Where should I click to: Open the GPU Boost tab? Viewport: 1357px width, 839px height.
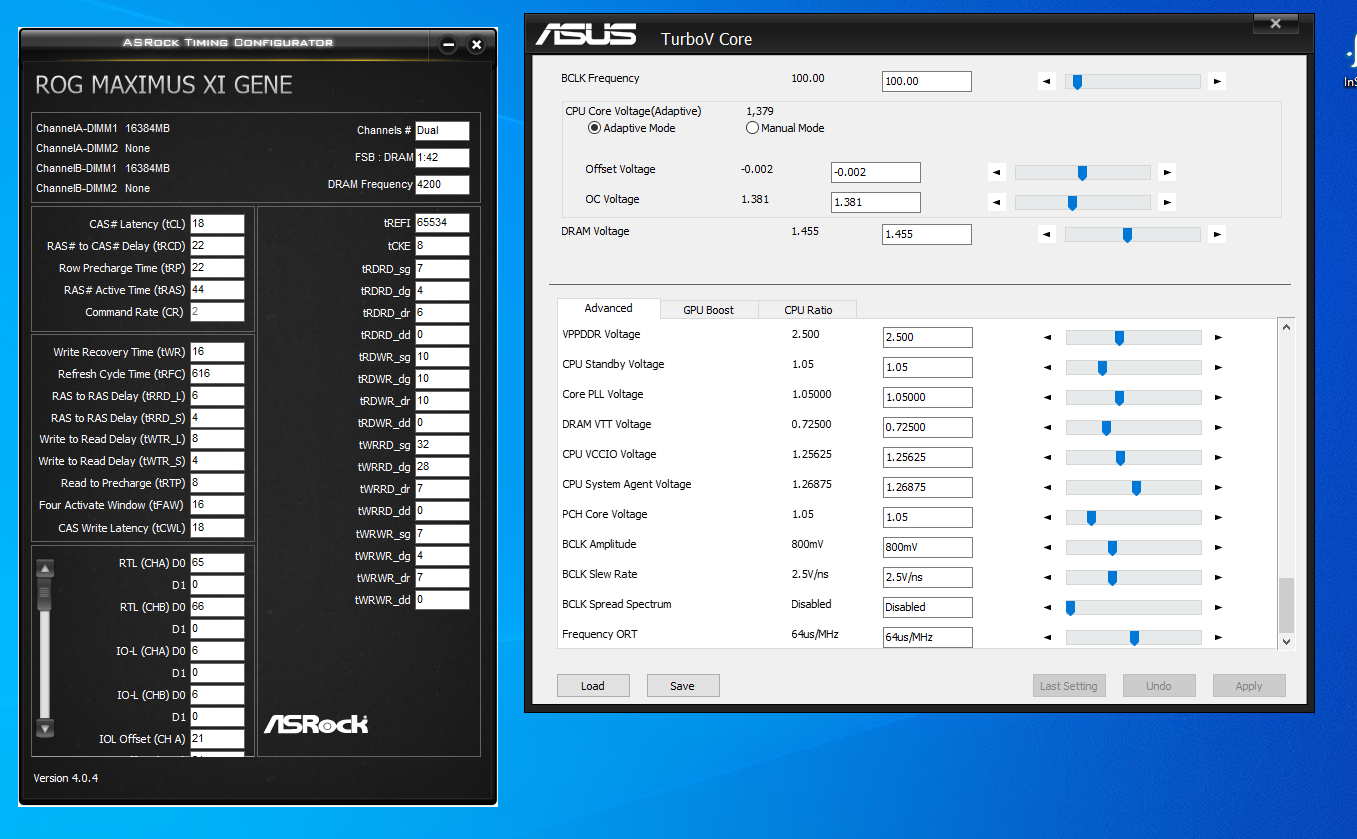point(708,310)
